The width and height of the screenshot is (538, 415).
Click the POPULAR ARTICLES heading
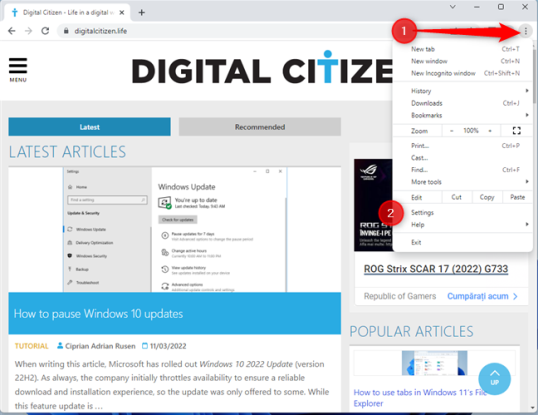(x=411, y=332)
